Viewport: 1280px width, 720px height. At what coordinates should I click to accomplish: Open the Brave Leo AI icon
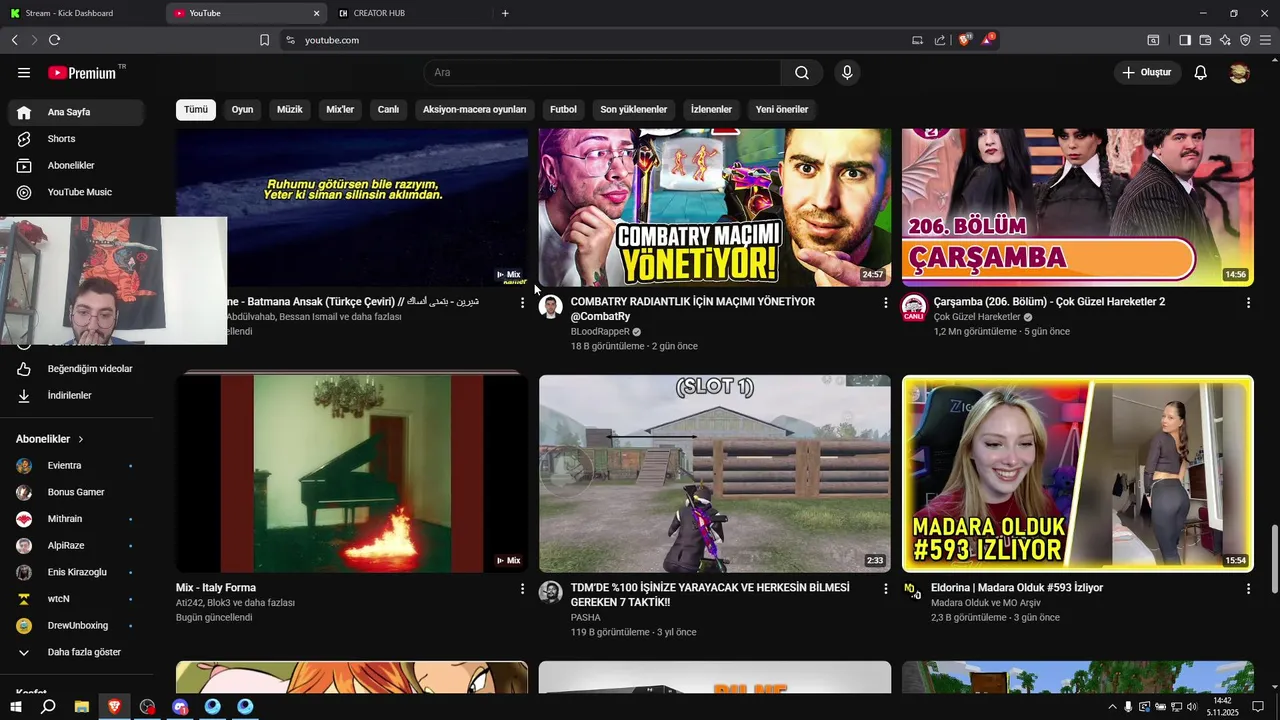point(1225,40)
